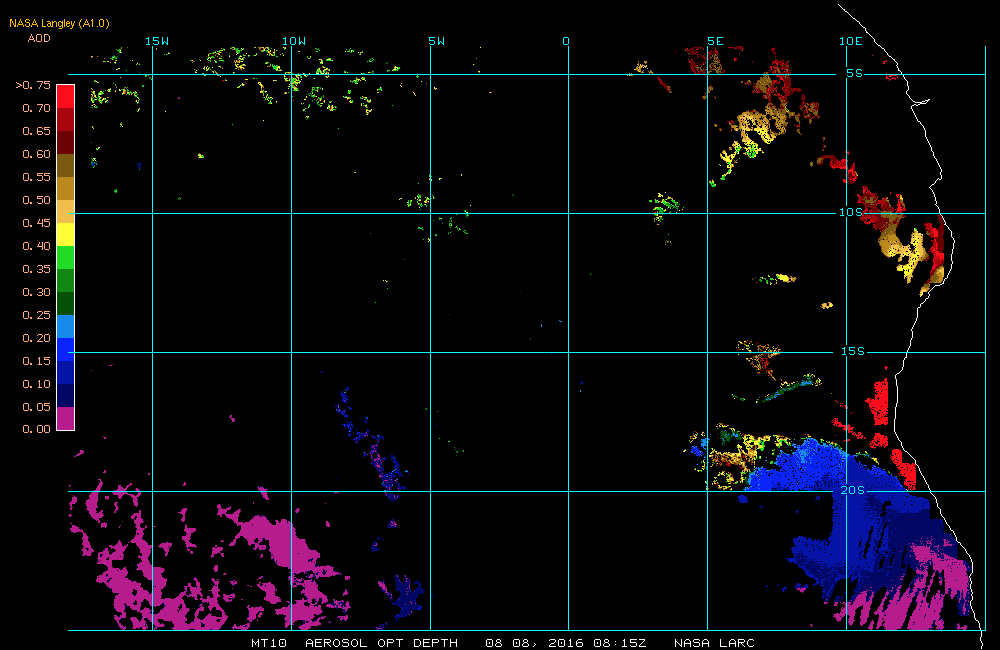Screen dimensions: 1000x650
Task: Click the 0.30 legend value
Action: 36,292
